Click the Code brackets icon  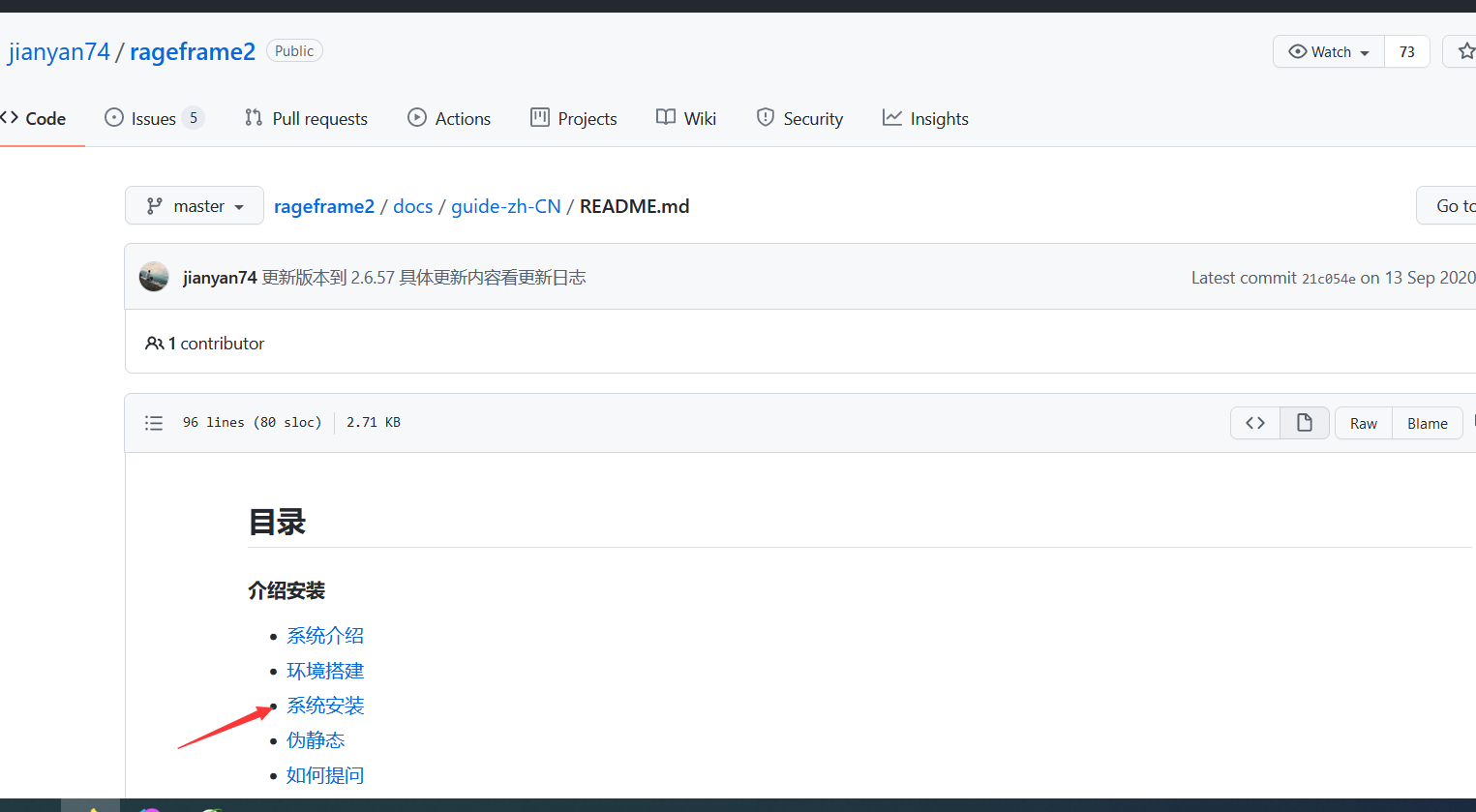click(x=10, y=117)
